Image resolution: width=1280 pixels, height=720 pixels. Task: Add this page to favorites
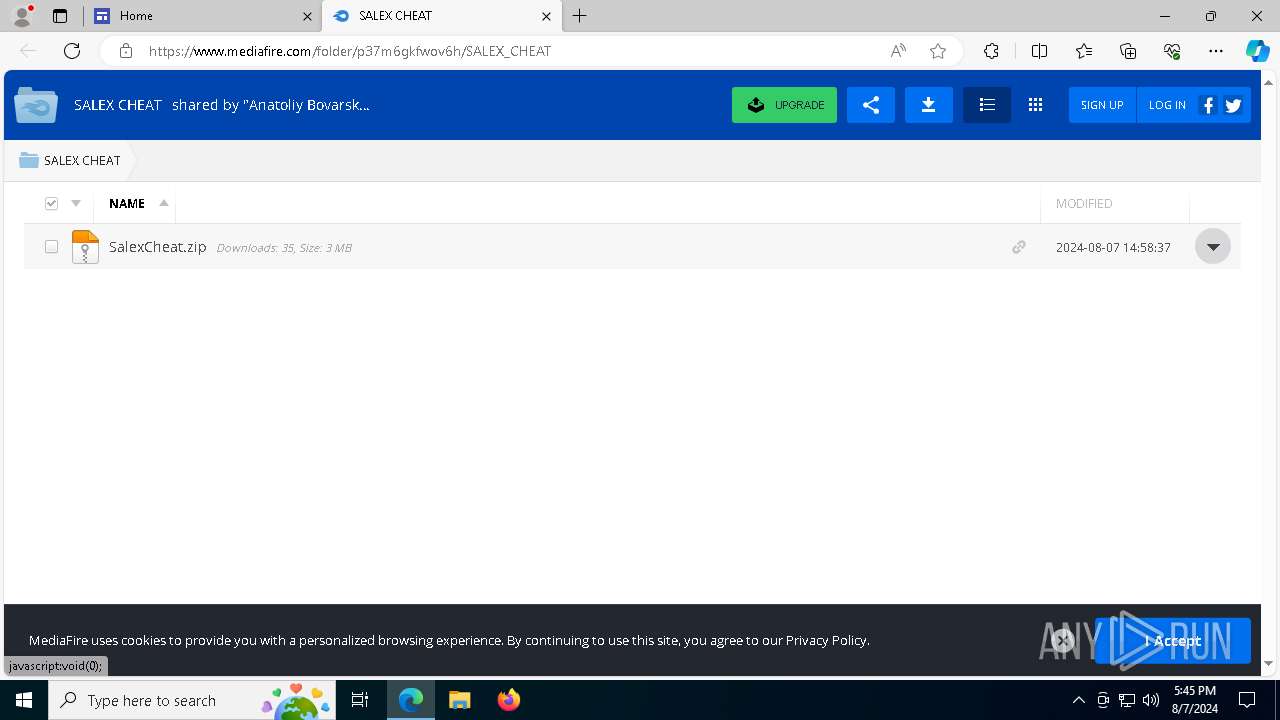click(937, 51)
